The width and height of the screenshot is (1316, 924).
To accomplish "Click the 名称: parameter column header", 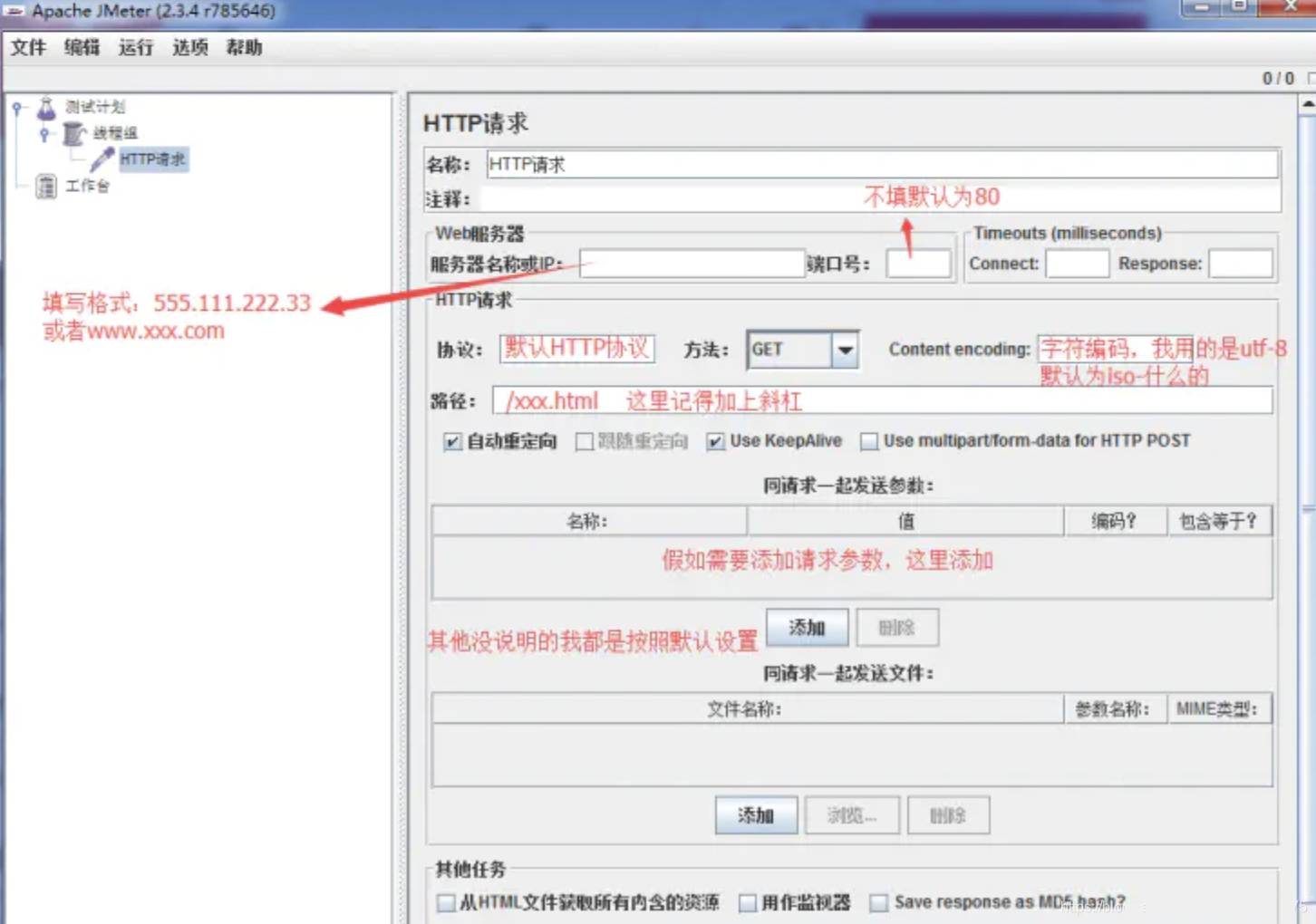I will coord(589,521).
